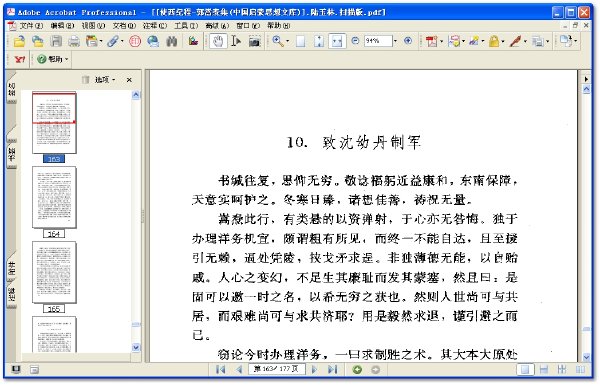Click the zoom percentage field showing 94%
Viewport: 600px width, 385px height.
coord(378,41)
